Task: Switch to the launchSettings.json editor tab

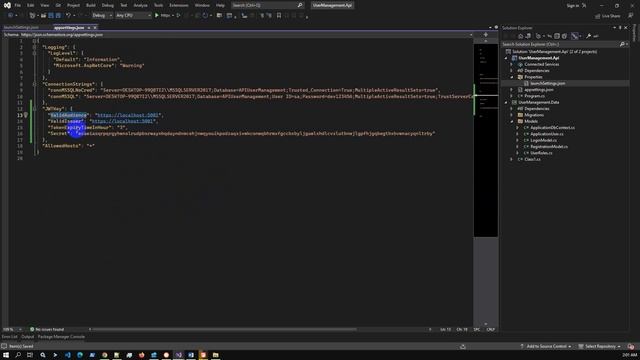Action: [21, 28]
